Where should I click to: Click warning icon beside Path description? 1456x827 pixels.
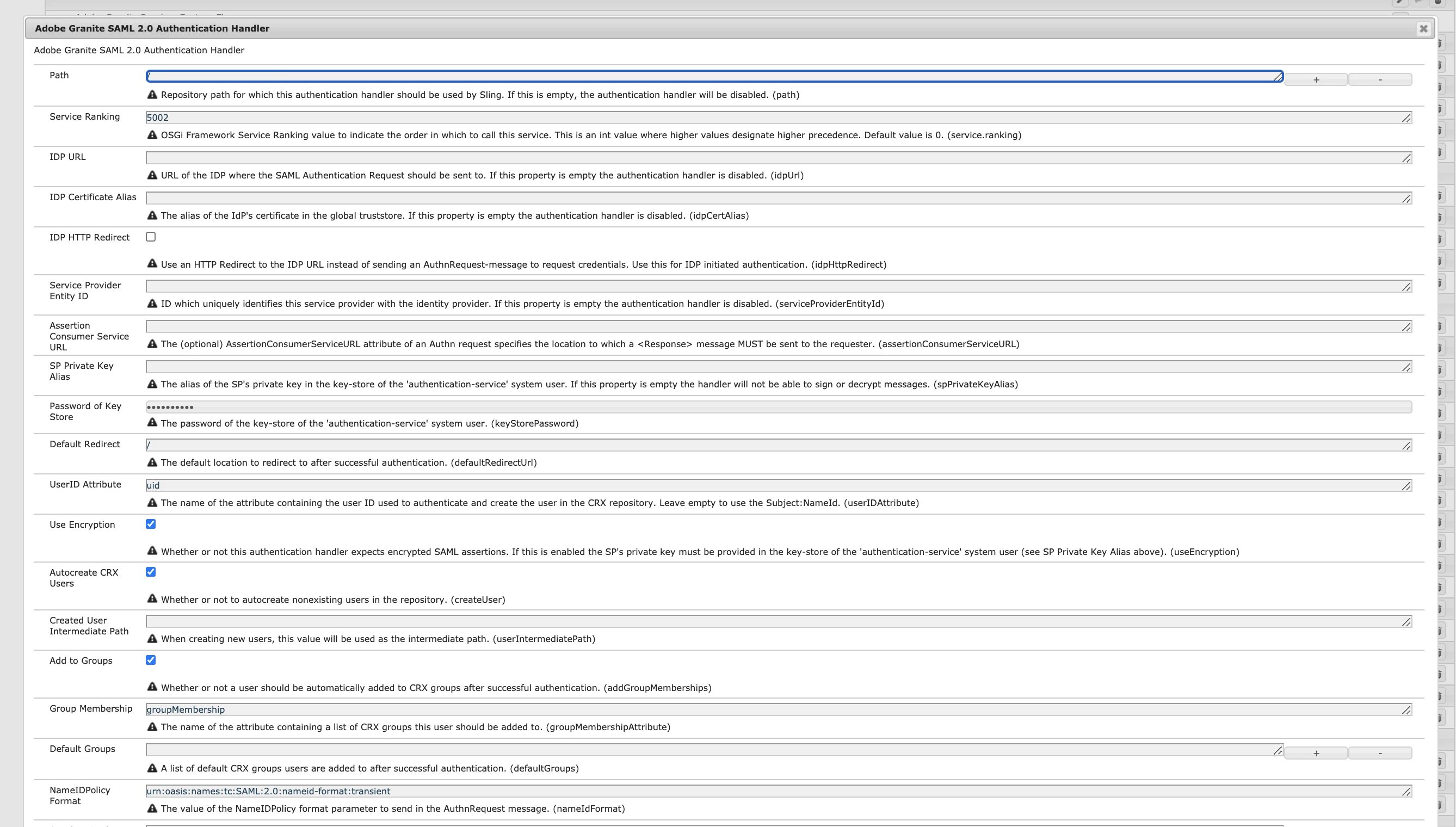pyautogui.click(x=152, y=95)
